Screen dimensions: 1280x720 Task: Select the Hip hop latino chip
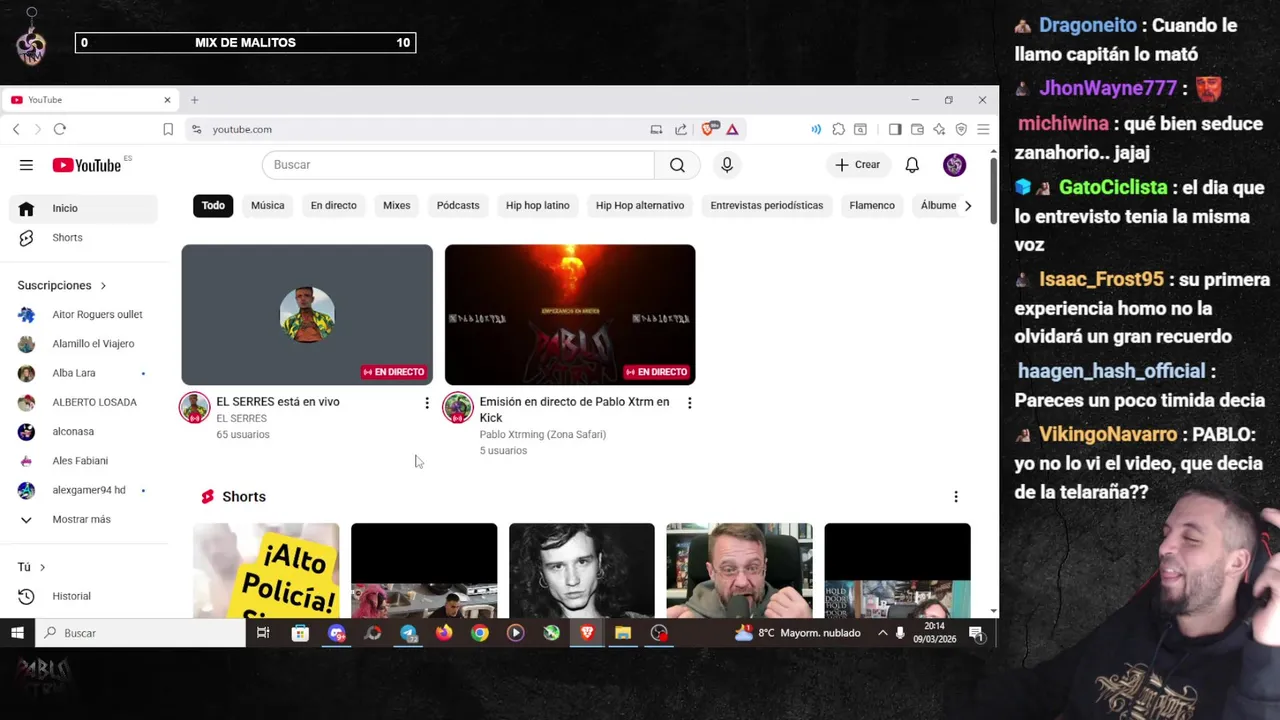point(538,206)
